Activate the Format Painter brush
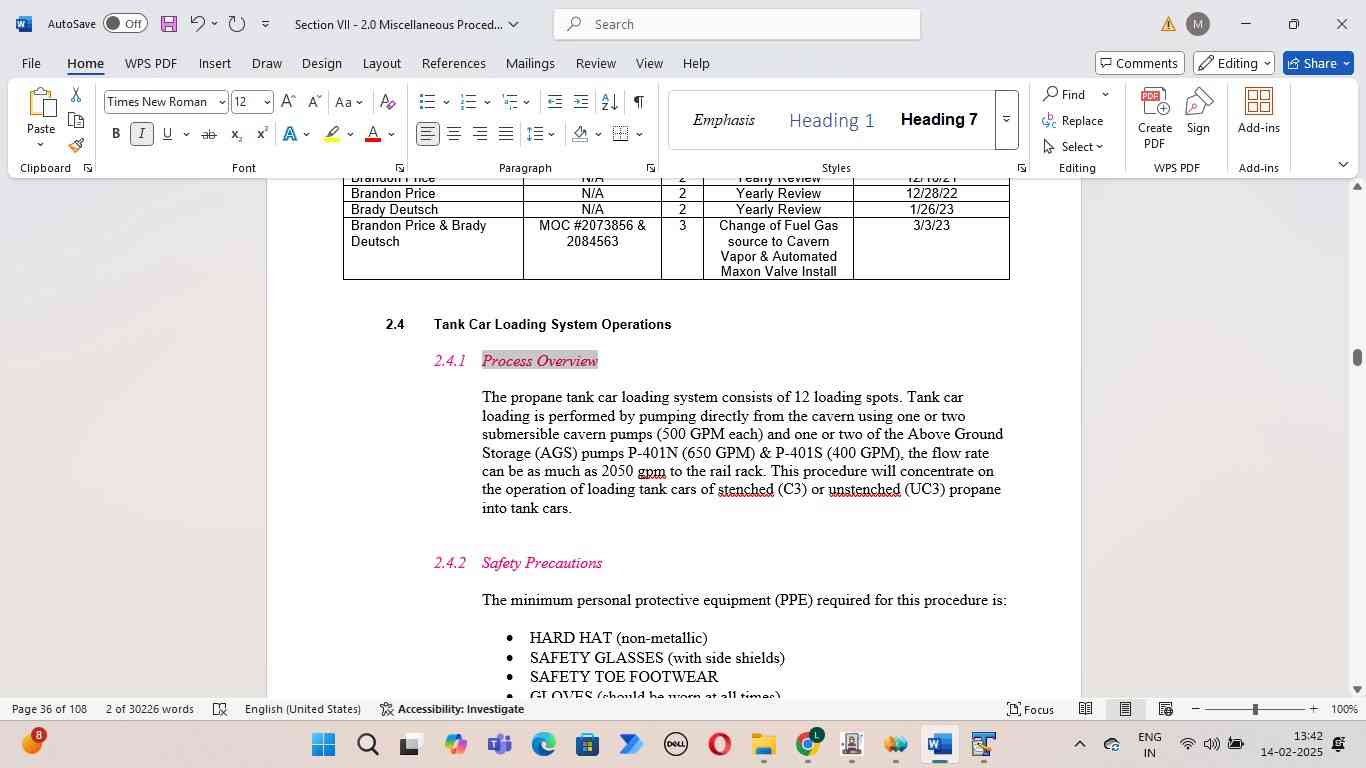Viewport: 1366px width, 768px height. pyautogui.click(x=76, y=145)
